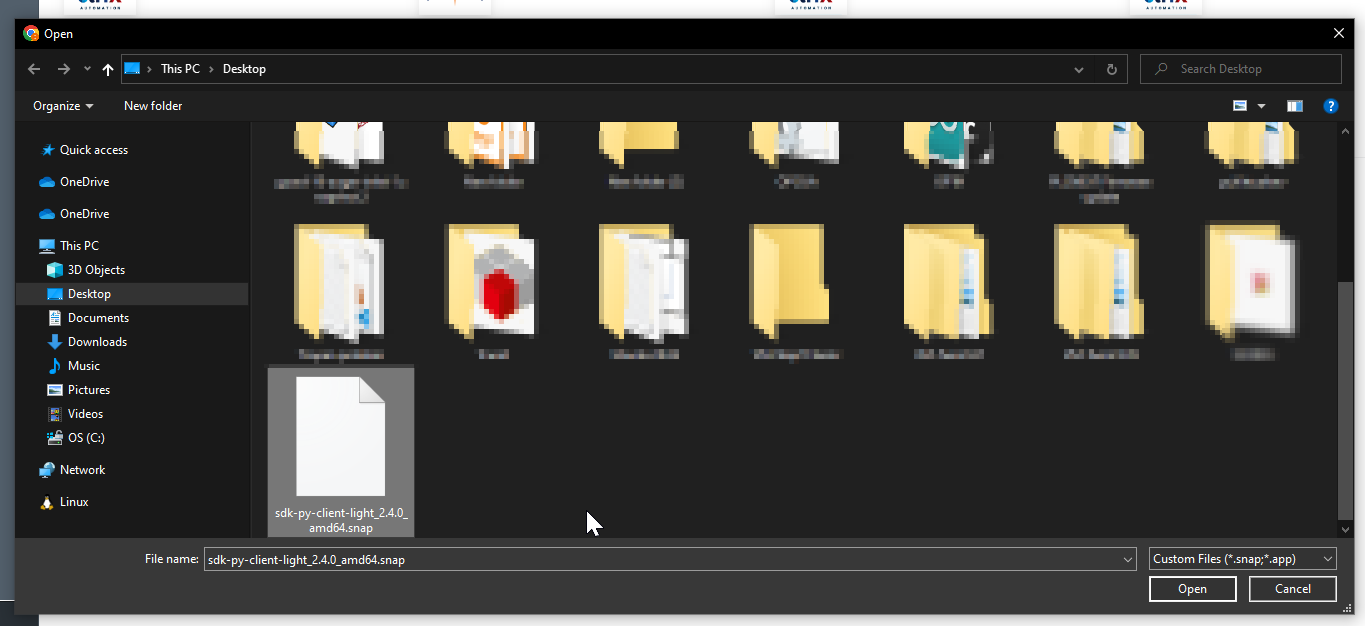Click New folder in the toolbar
This screenshot has width=1365, height=626.
tap(153, 106)
